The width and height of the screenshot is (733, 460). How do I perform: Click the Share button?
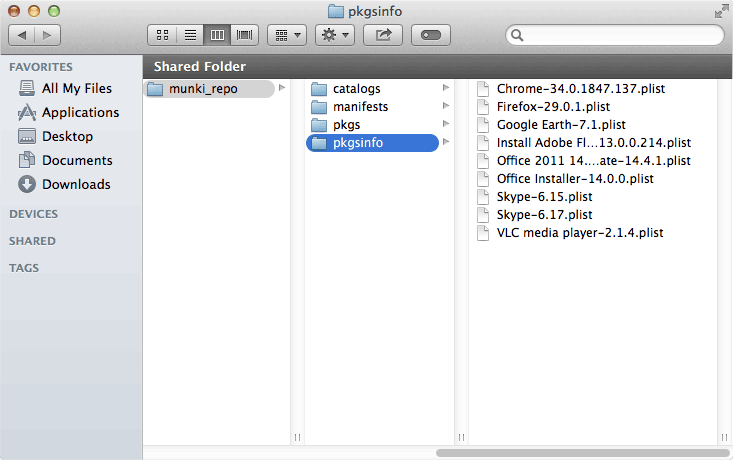[x=382, y=35]
